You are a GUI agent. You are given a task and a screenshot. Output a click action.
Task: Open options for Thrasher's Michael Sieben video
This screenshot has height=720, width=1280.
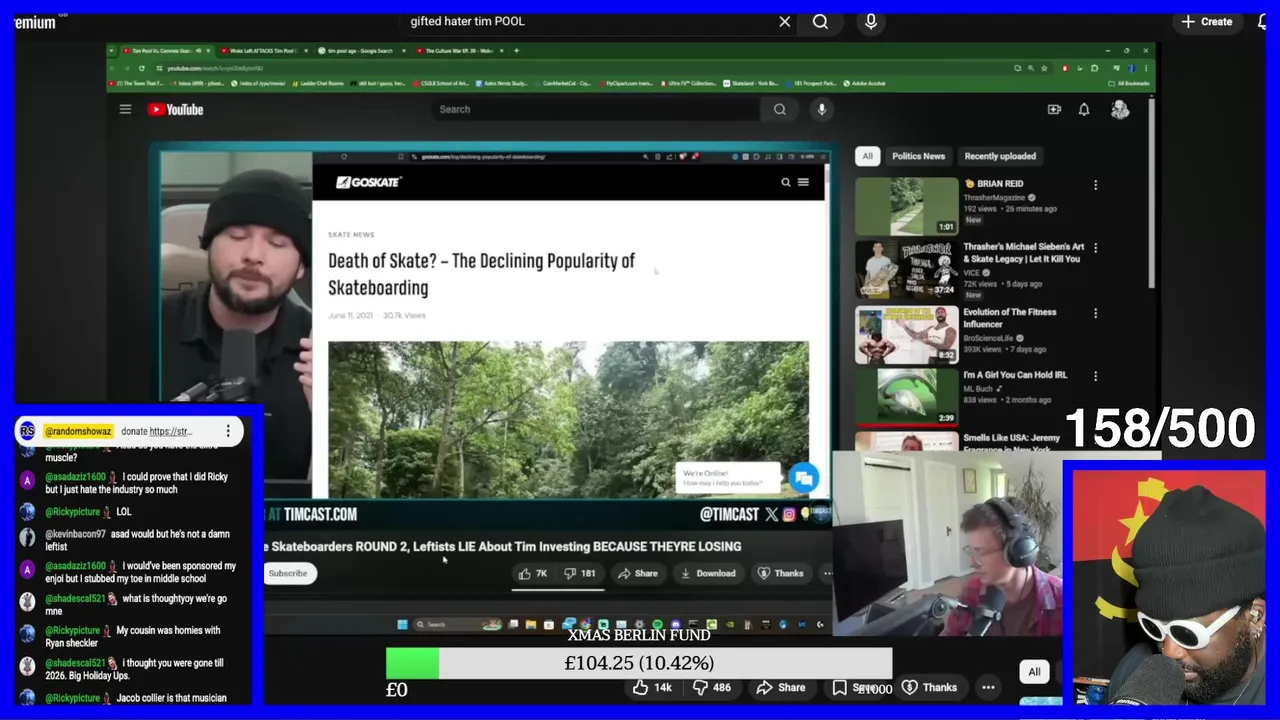[x=1095, y=248]
